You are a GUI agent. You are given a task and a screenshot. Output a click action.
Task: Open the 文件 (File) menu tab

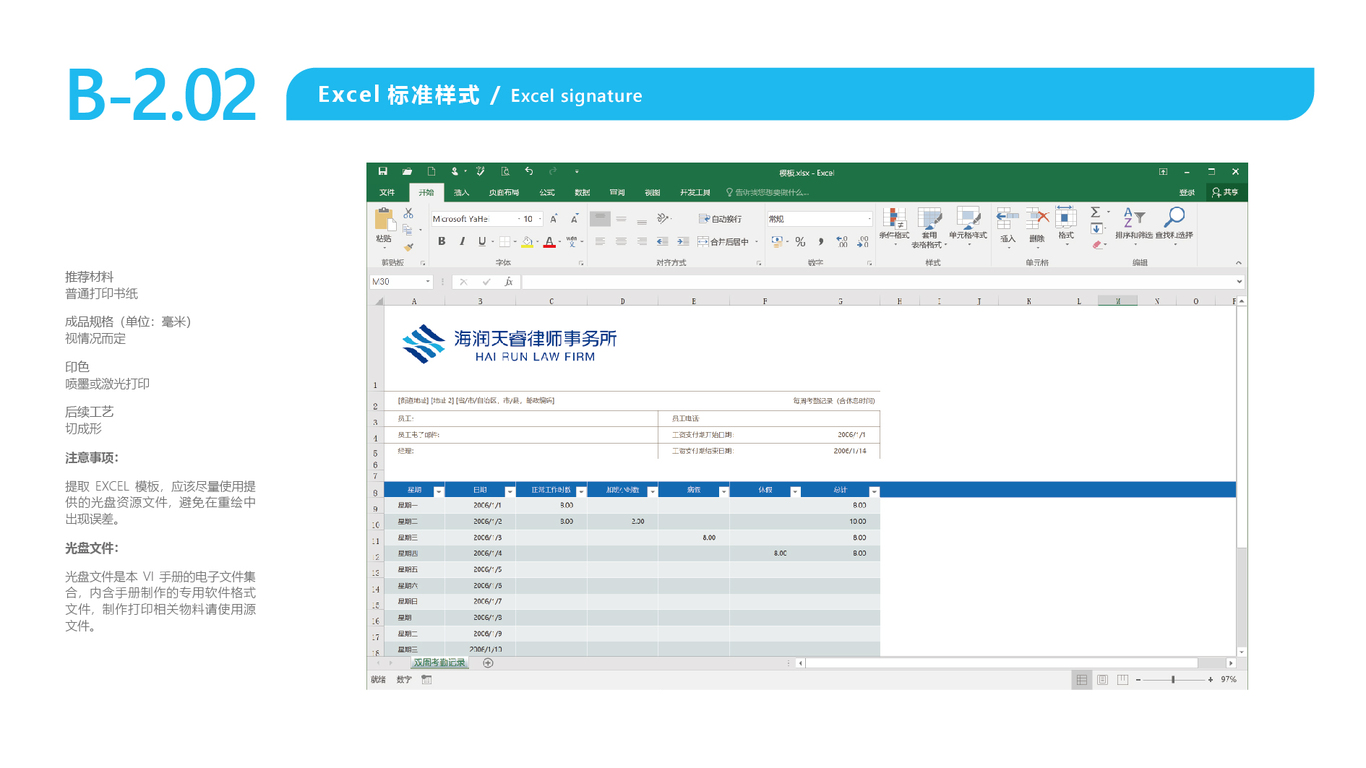coord(387,193)
